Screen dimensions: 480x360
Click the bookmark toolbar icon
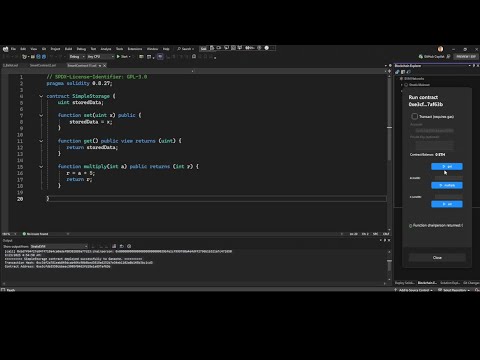(194, 57)
